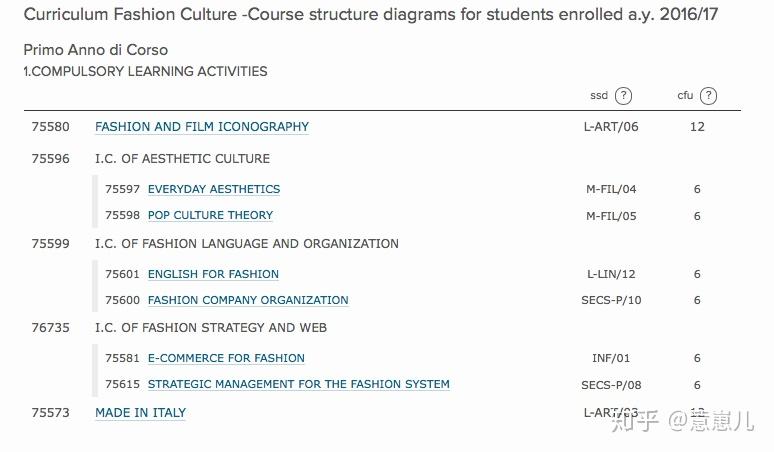Open the Fashion Company Organization link

click(248, 300)
